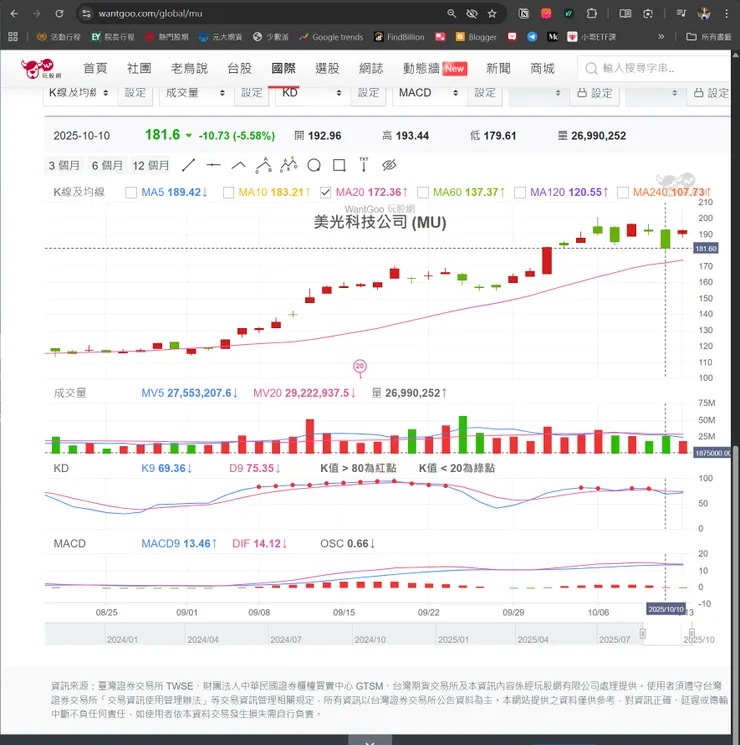Reload the page with browser refresh button
This screenshot has height=745, width=740.
pyautogui.click(x=59, y=14)
